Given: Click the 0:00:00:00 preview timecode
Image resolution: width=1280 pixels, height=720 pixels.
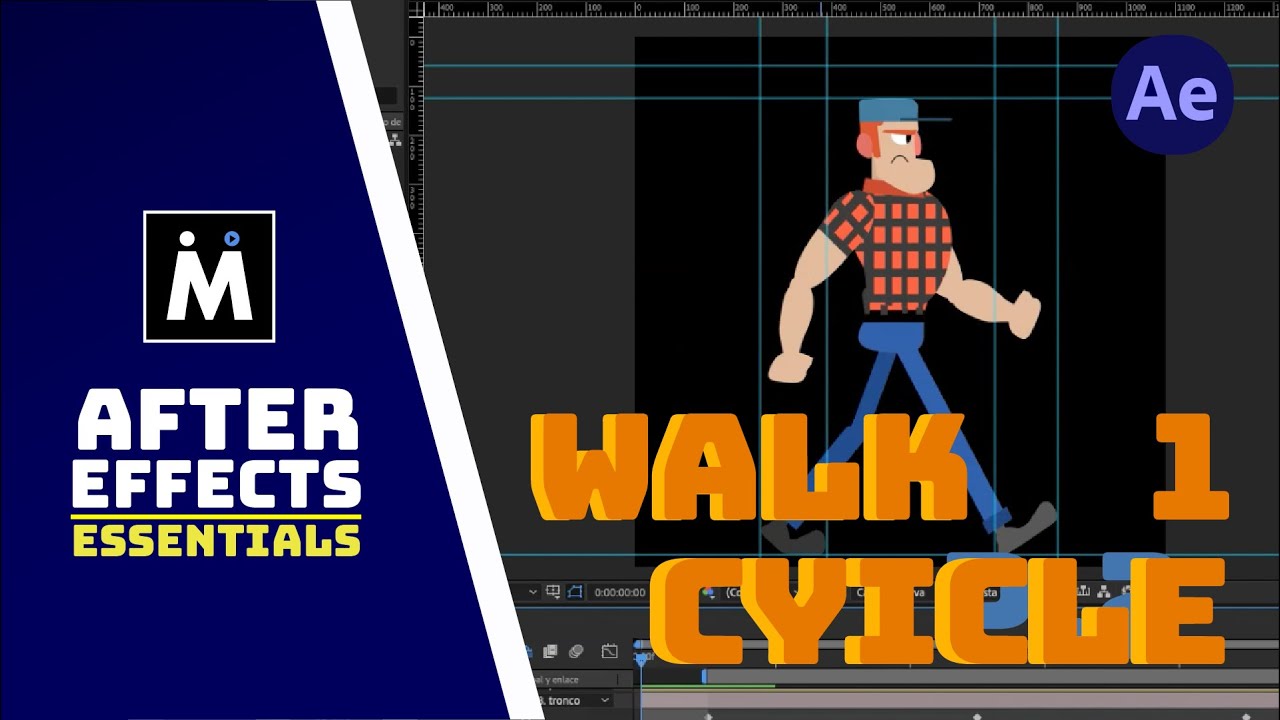Looking at the screenshot, I should pos(620,592).
